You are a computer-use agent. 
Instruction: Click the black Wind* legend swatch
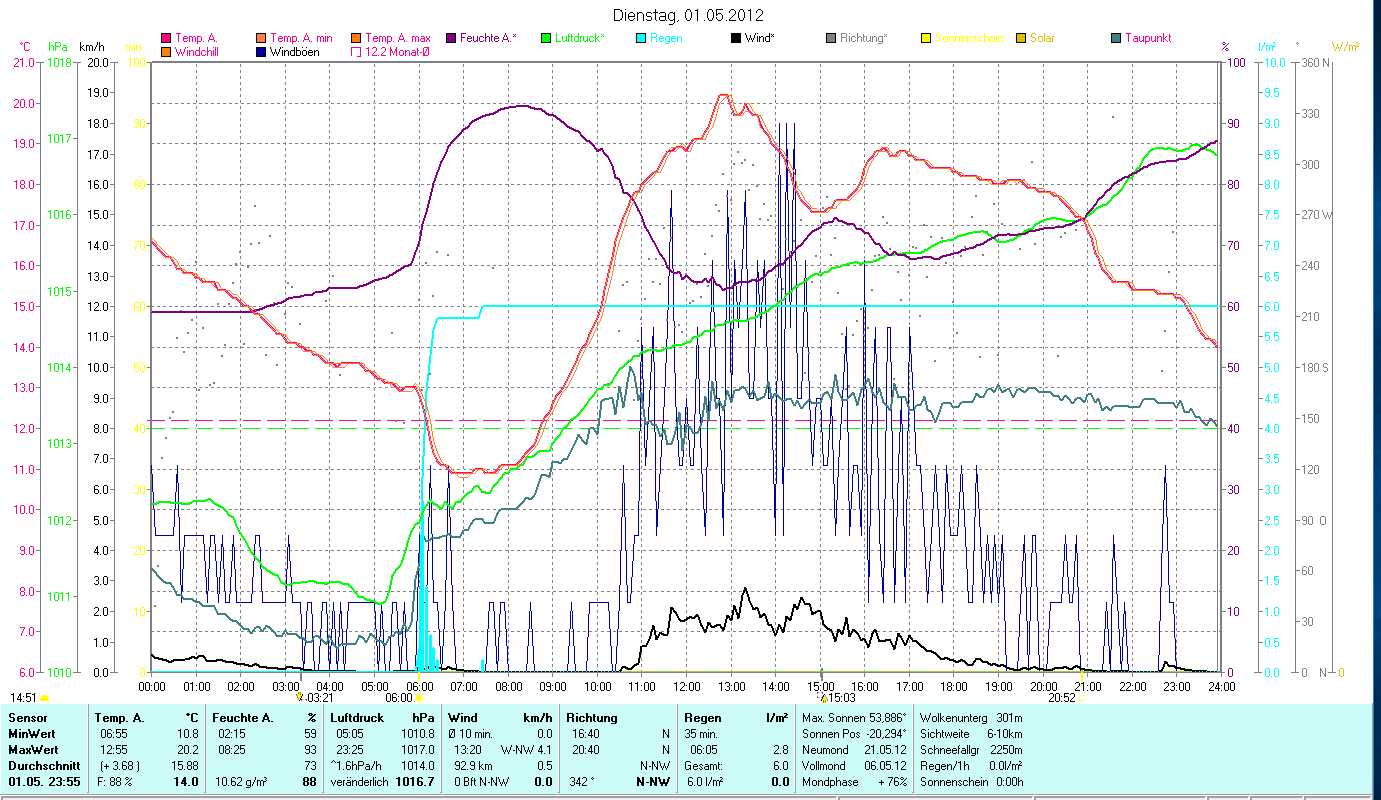(736, 38)
